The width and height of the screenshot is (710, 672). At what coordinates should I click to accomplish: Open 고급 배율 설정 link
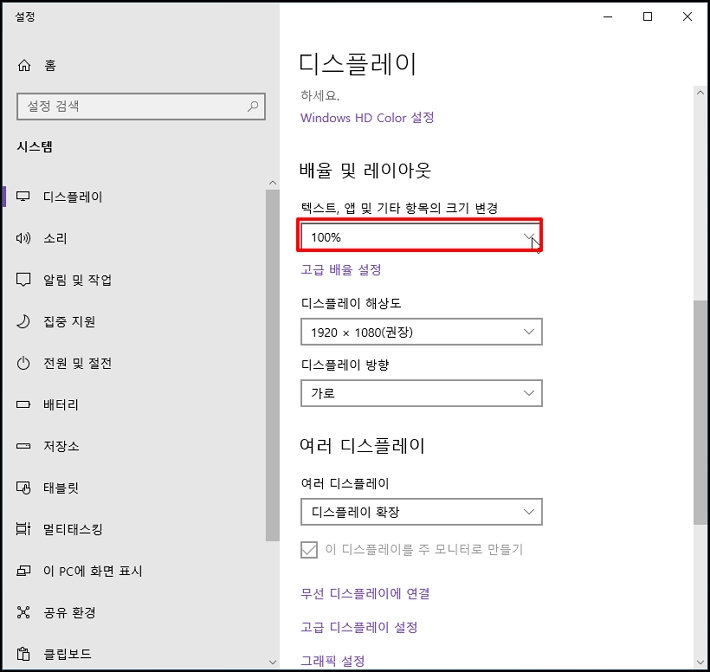coord(341,270)
